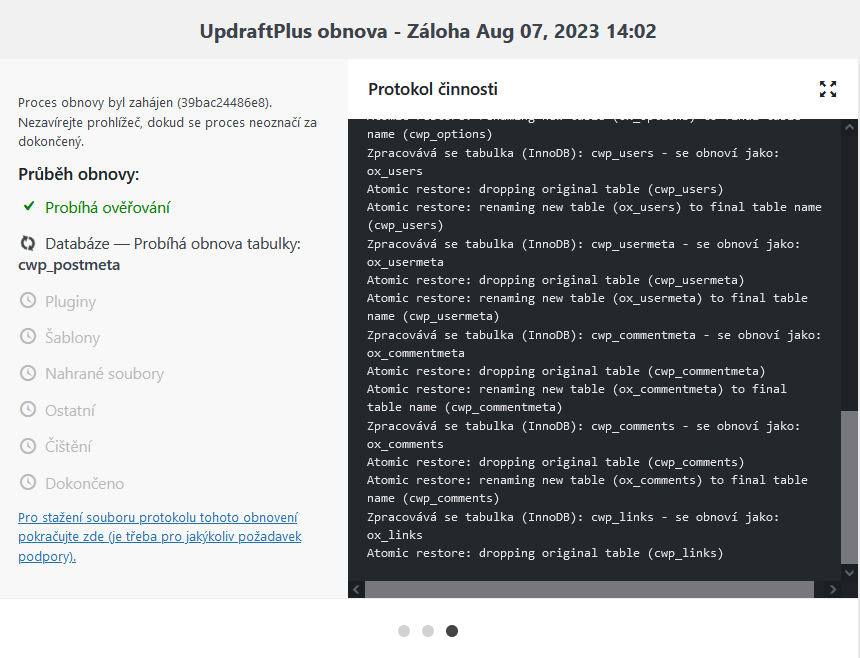Click the clock icon next to Čištění
Screen dimensions: 860x658
pos(27,446)
